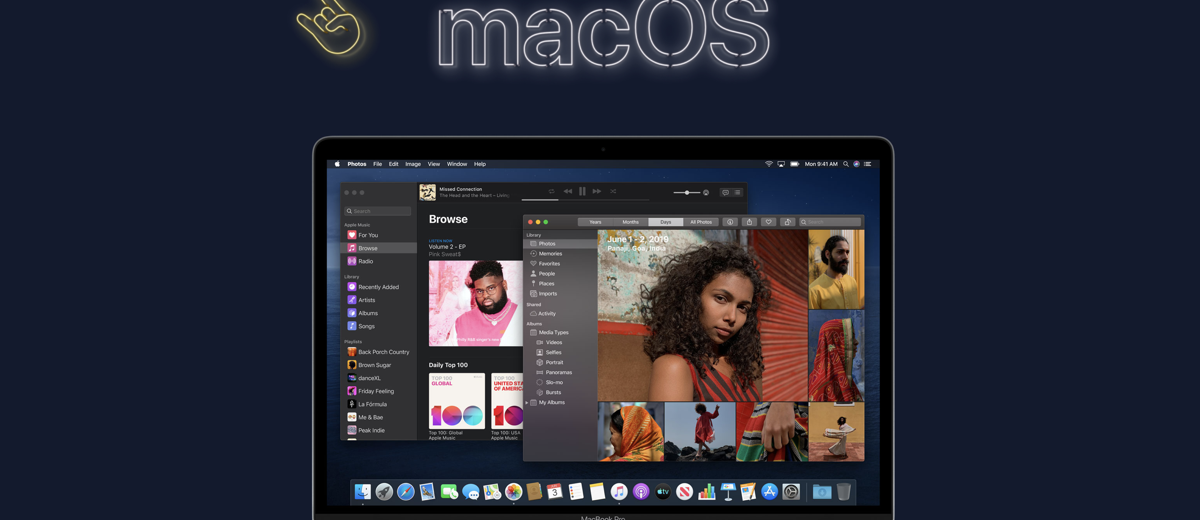
Task: Open the View menu
Action: (434, 164)
